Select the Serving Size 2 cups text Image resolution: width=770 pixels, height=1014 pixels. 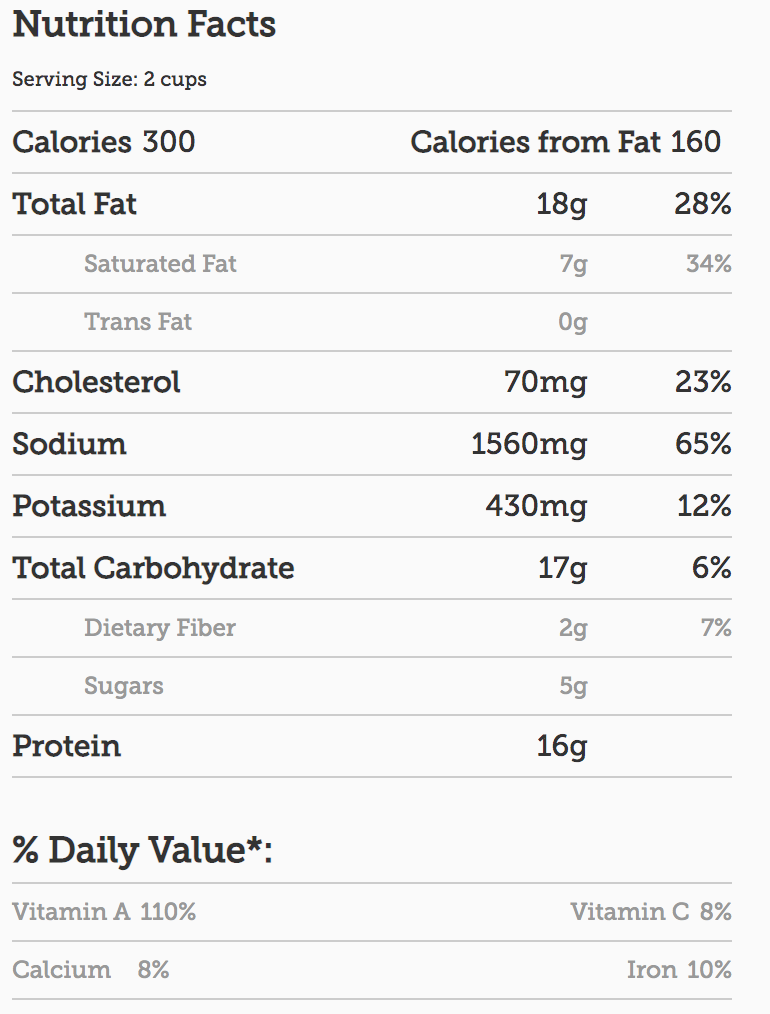pos(109,80)
